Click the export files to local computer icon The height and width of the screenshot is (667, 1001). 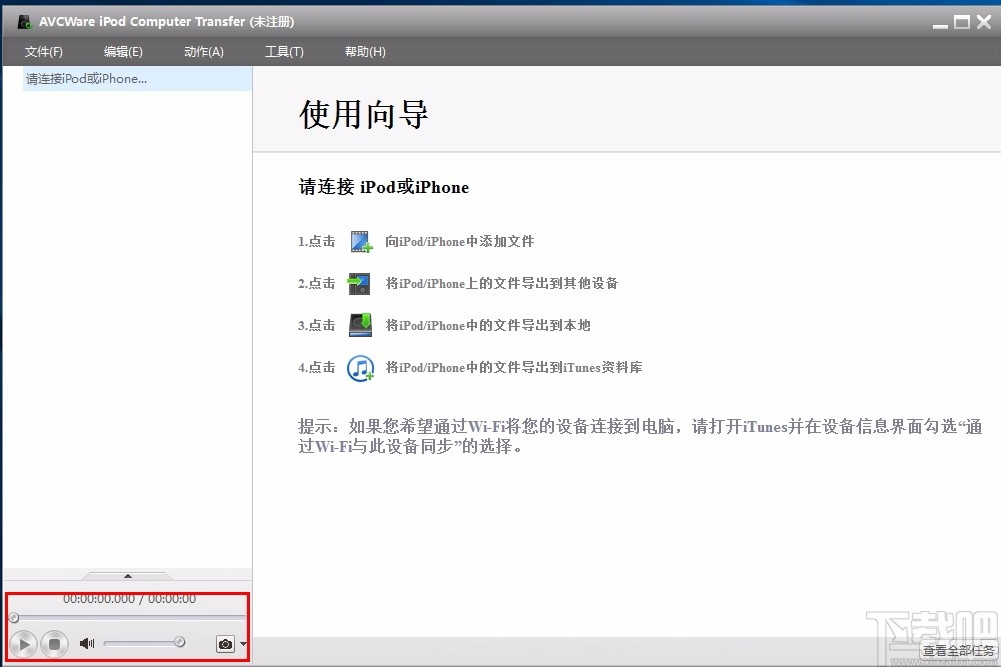360,325
